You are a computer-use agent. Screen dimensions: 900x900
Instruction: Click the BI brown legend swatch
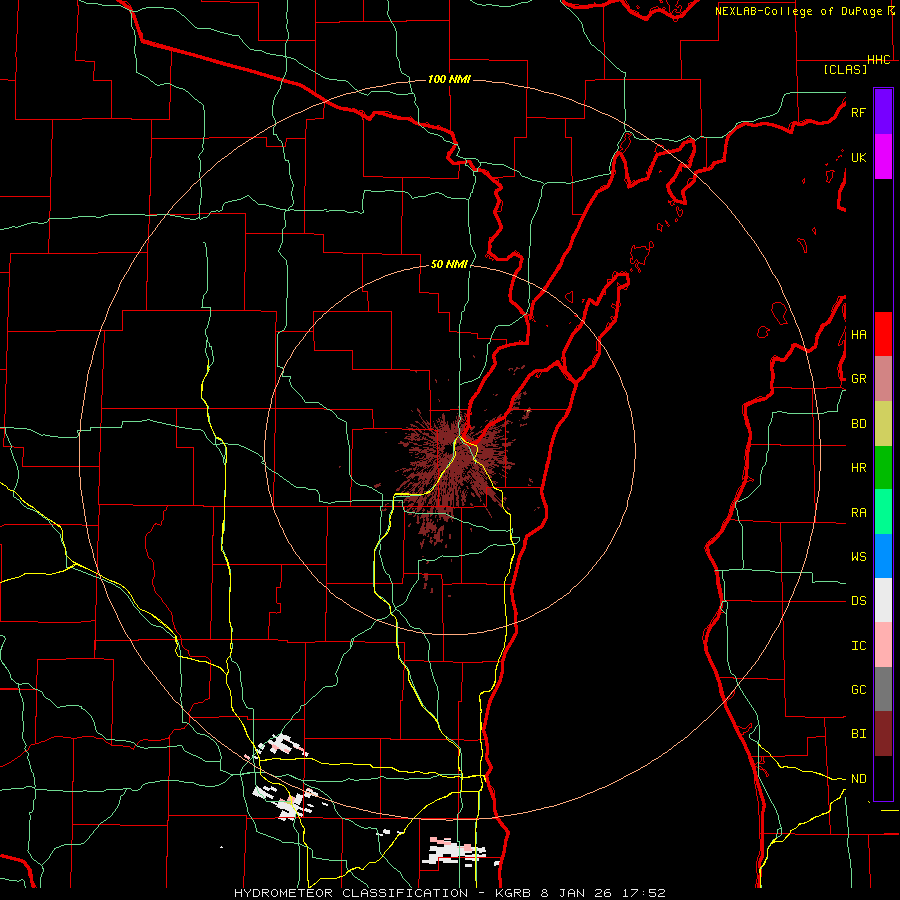[883, 734]
